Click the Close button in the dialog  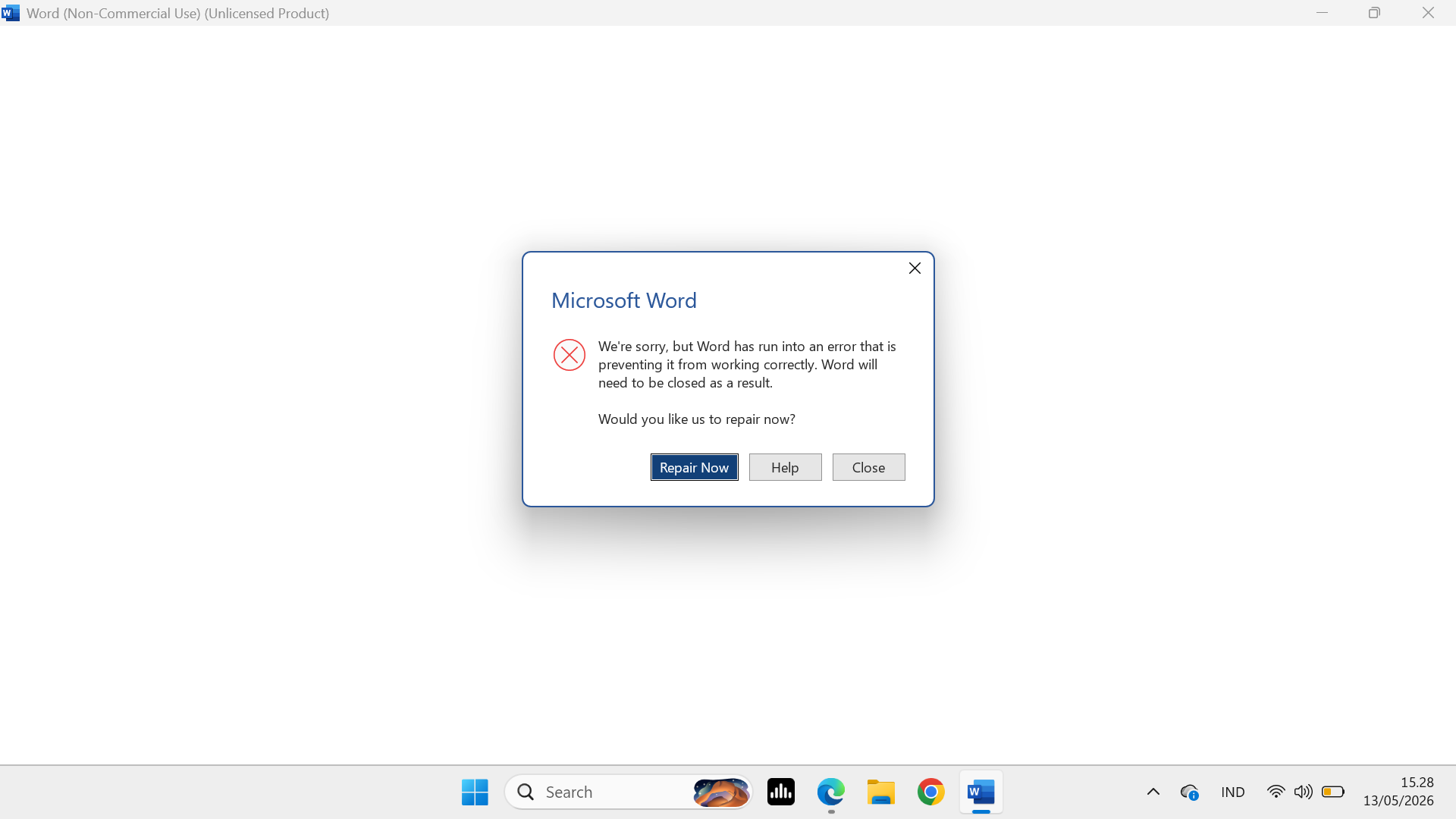(868, 467)
